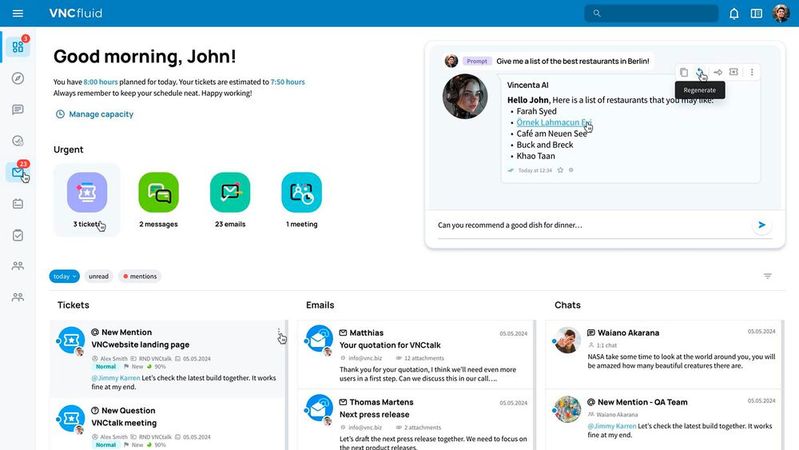Open the VNCtalk meeting ticket

(x=168, y=426)
